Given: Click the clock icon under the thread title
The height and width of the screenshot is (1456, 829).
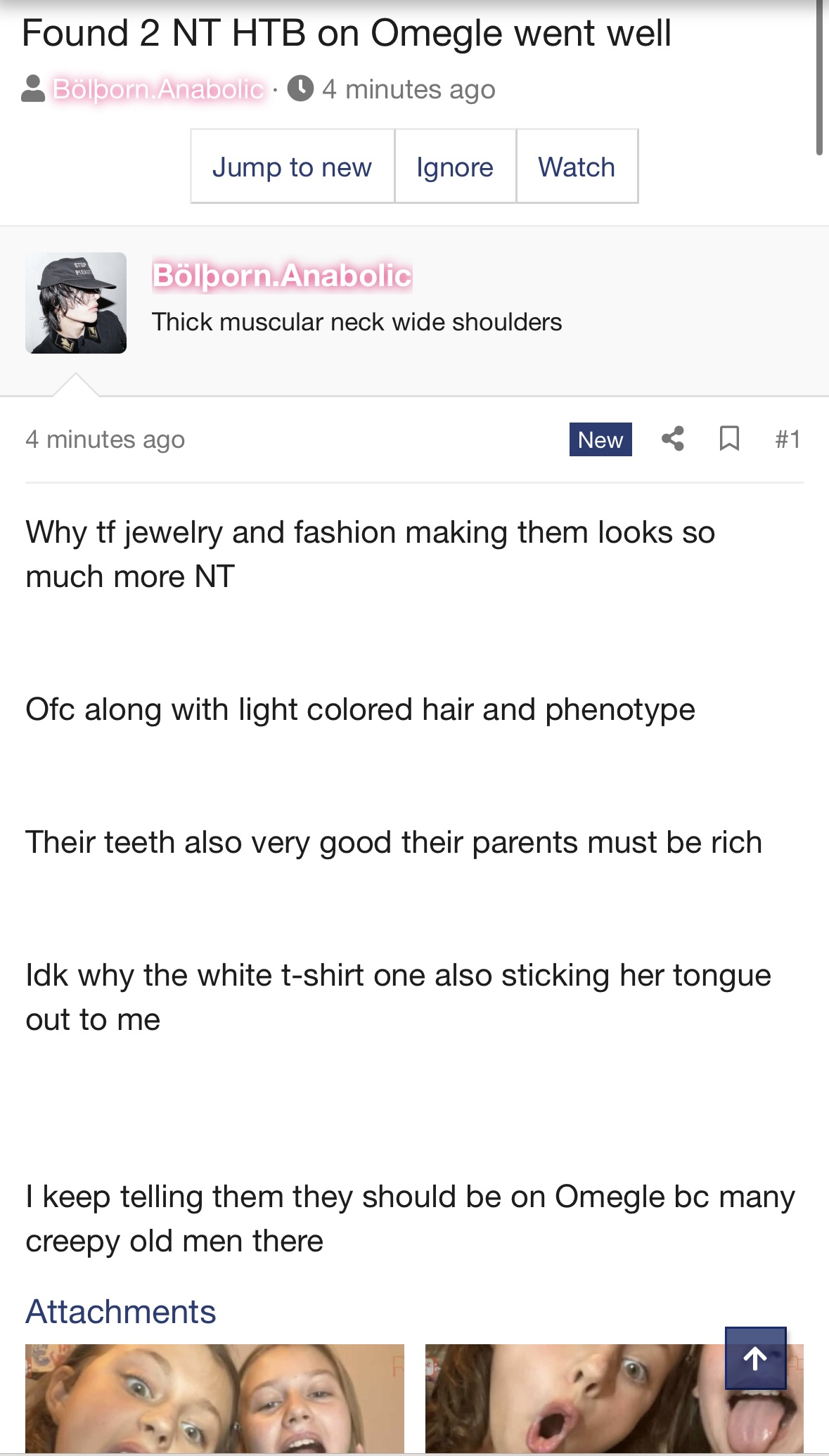Looking at the screenshot, I should pos(300,89).
